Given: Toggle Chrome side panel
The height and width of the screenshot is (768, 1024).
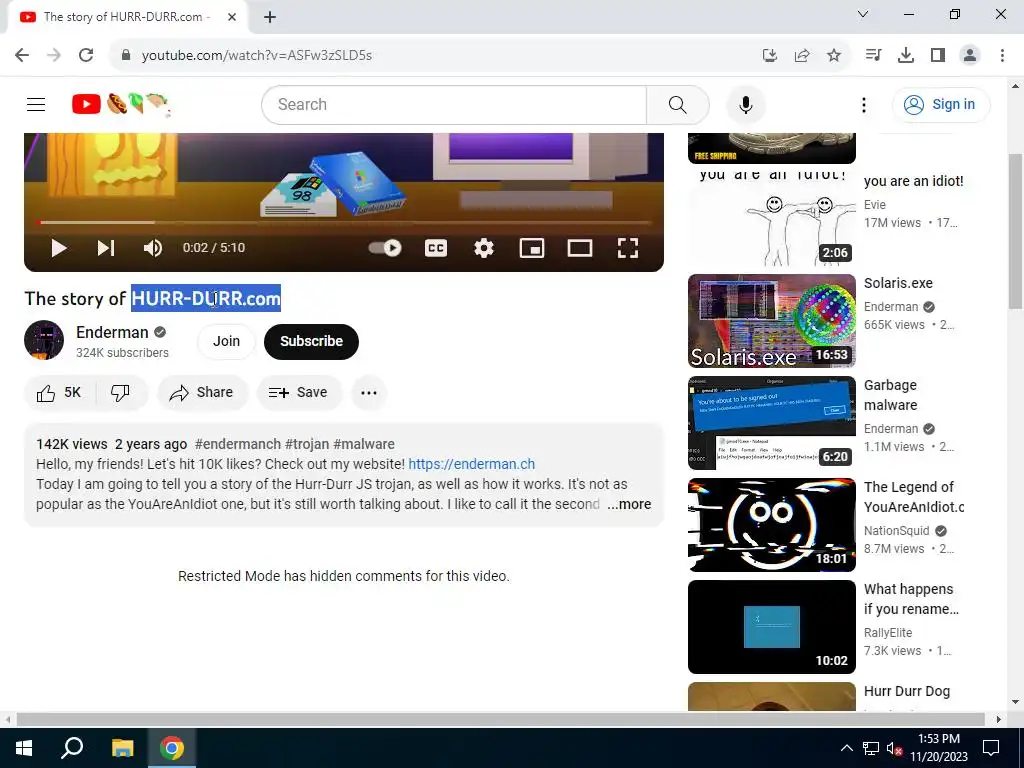Looking at the screenshot, I should coord(938,56).
